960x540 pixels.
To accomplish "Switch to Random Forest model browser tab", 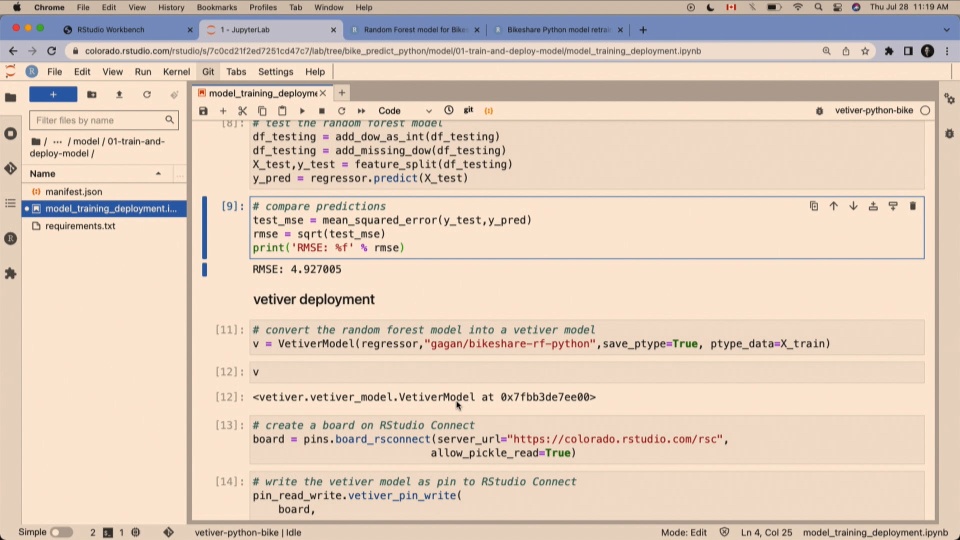I will point(414,29).
